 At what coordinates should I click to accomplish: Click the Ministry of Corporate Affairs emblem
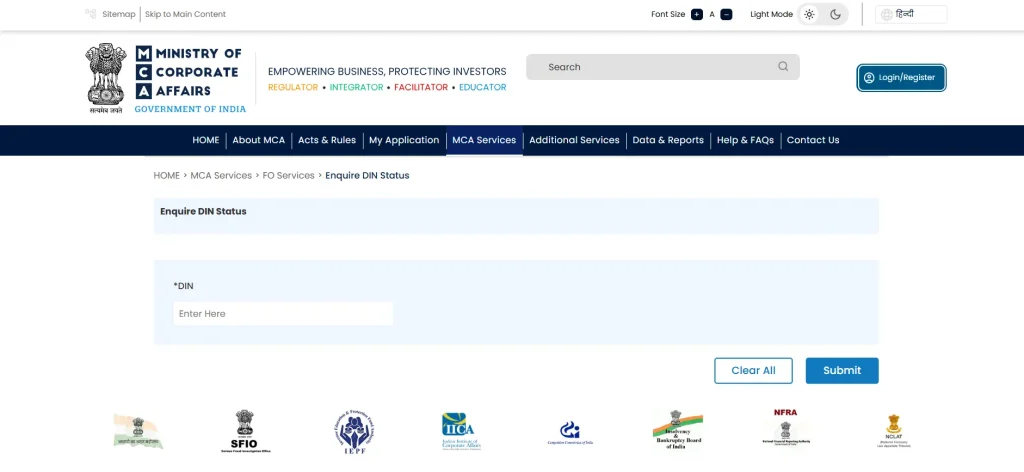(106, 78)
